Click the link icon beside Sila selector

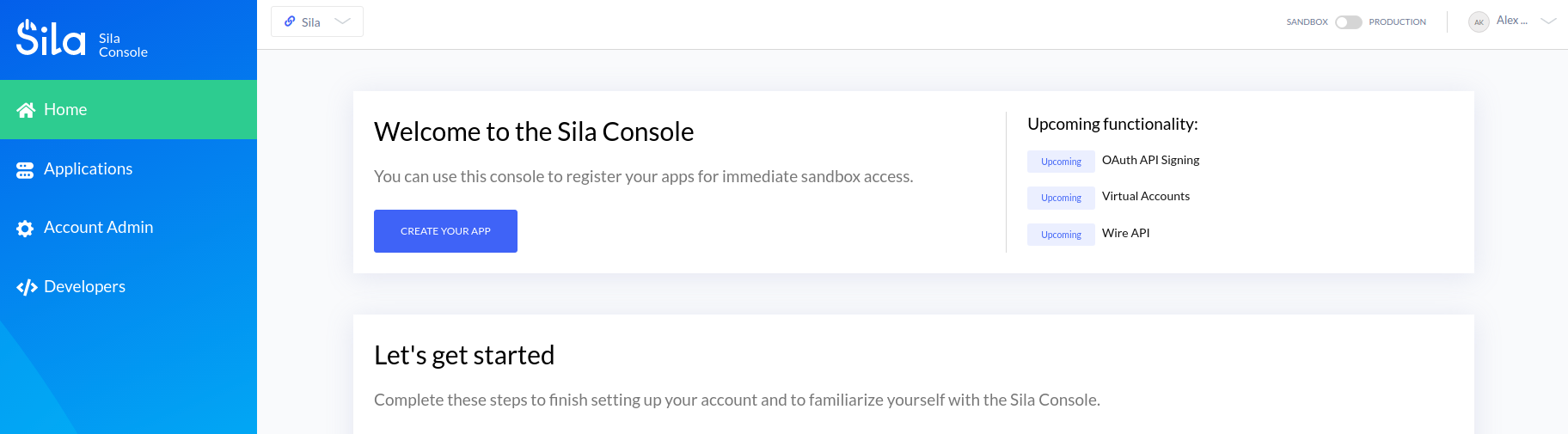(290, 21)
